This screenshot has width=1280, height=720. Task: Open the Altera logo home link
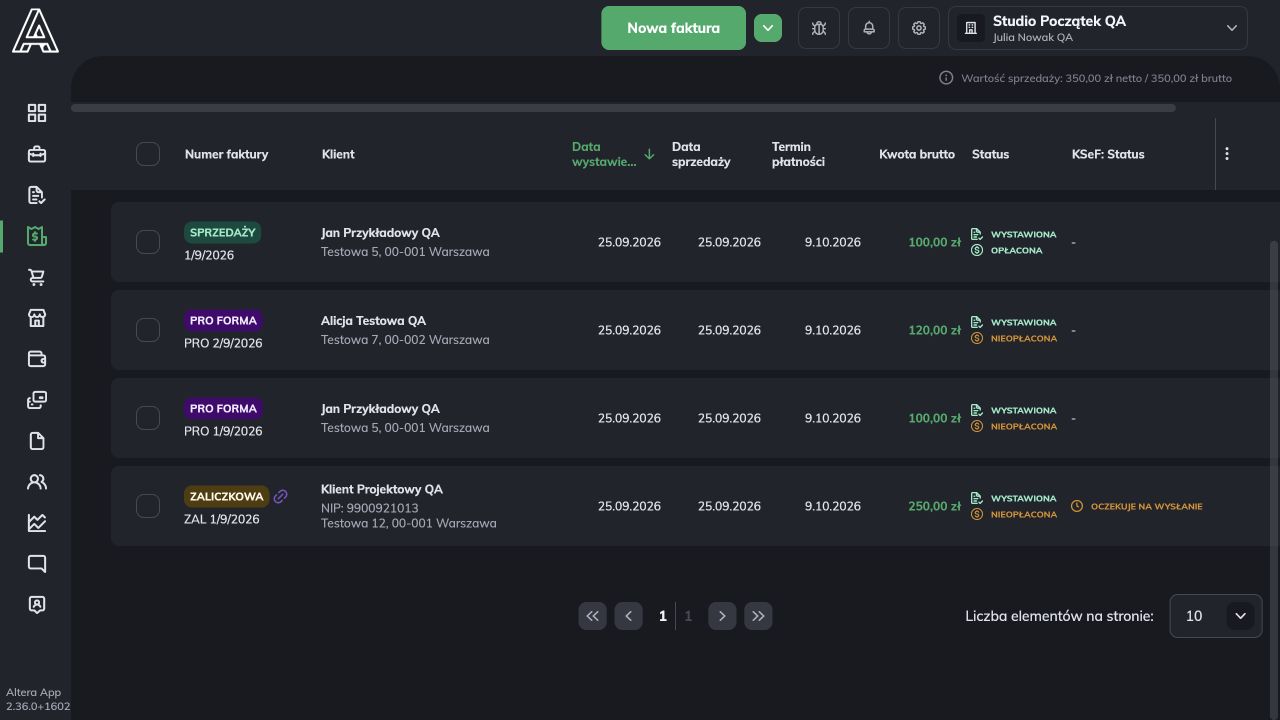(35, 30)
